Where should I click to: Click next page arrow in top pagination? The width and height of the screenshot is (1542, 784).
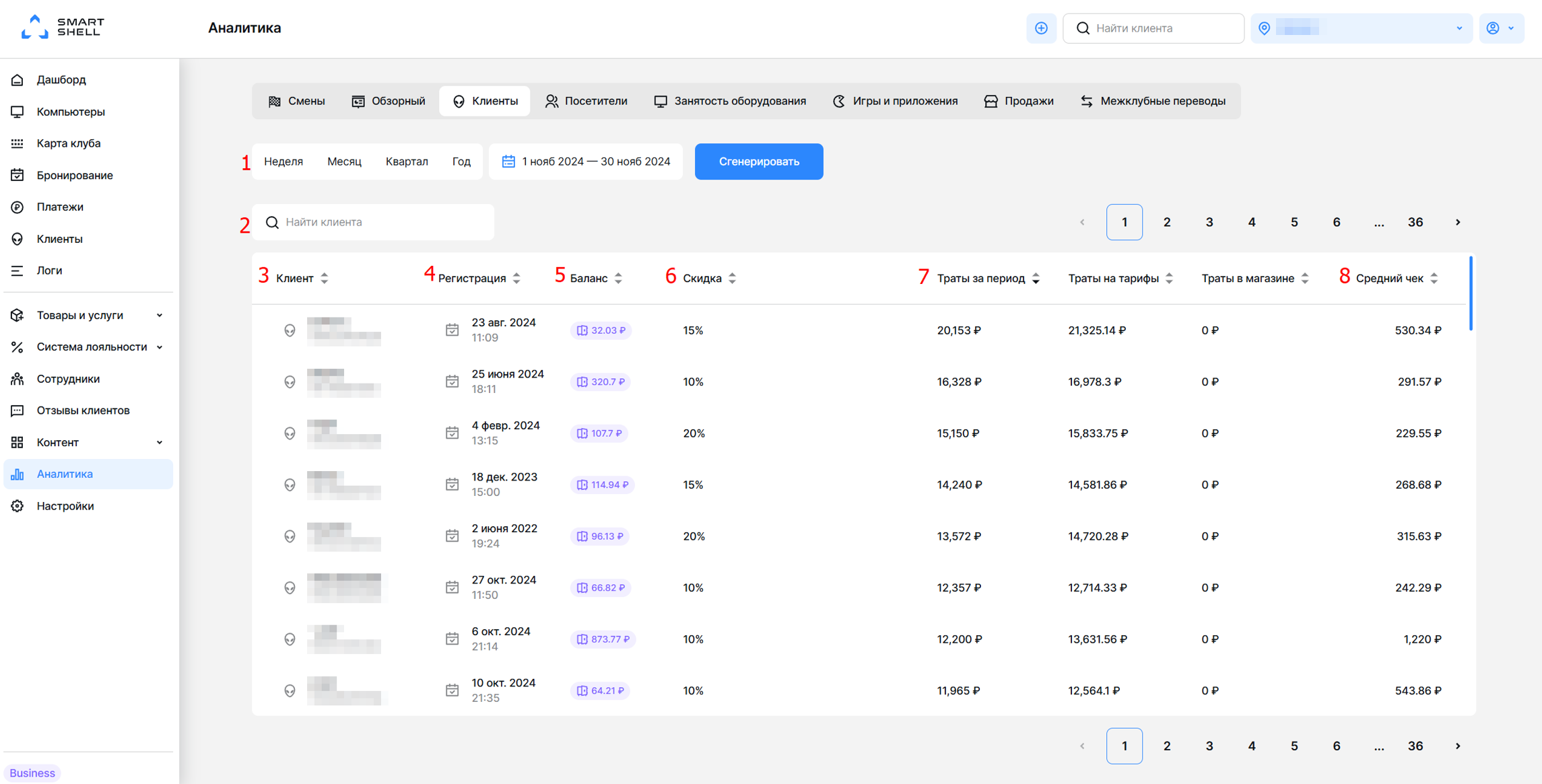pos(1458,222)
